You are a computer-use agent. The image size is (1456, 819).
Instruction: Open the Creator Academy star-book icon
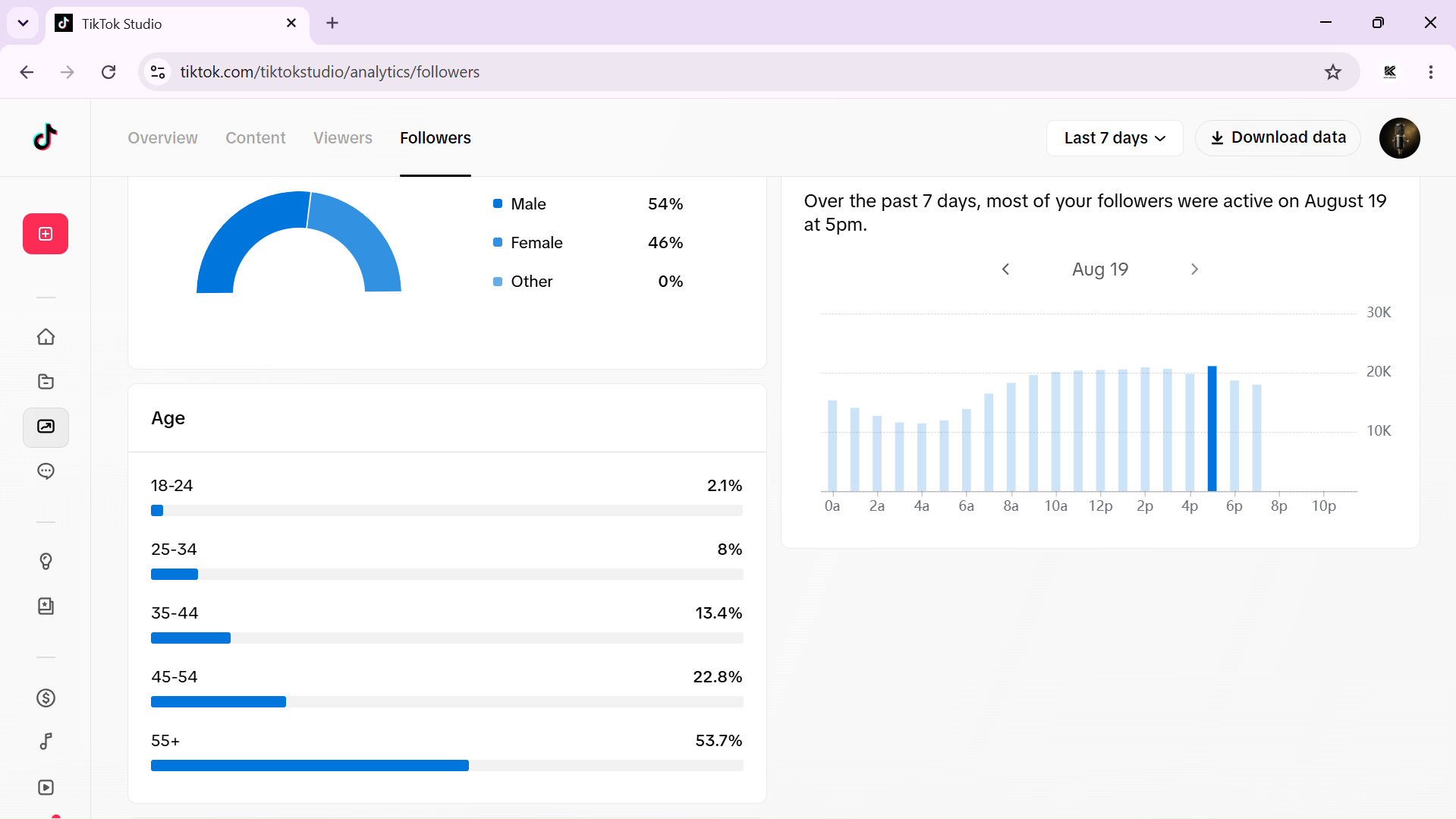tap(46, 606)
